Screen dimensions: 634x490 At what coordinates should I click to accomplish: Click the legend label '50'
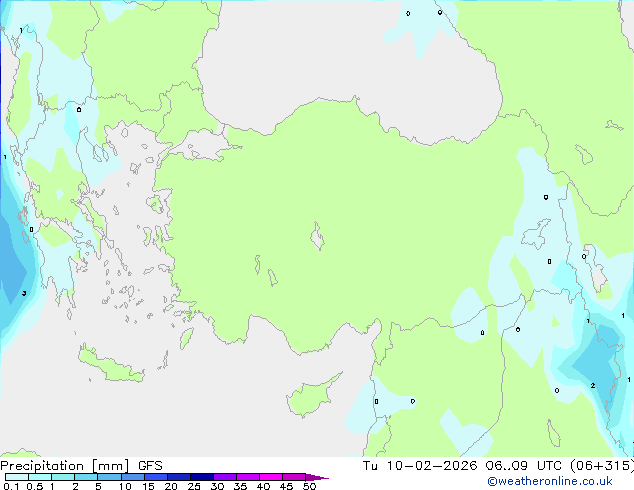click(309, 486)
